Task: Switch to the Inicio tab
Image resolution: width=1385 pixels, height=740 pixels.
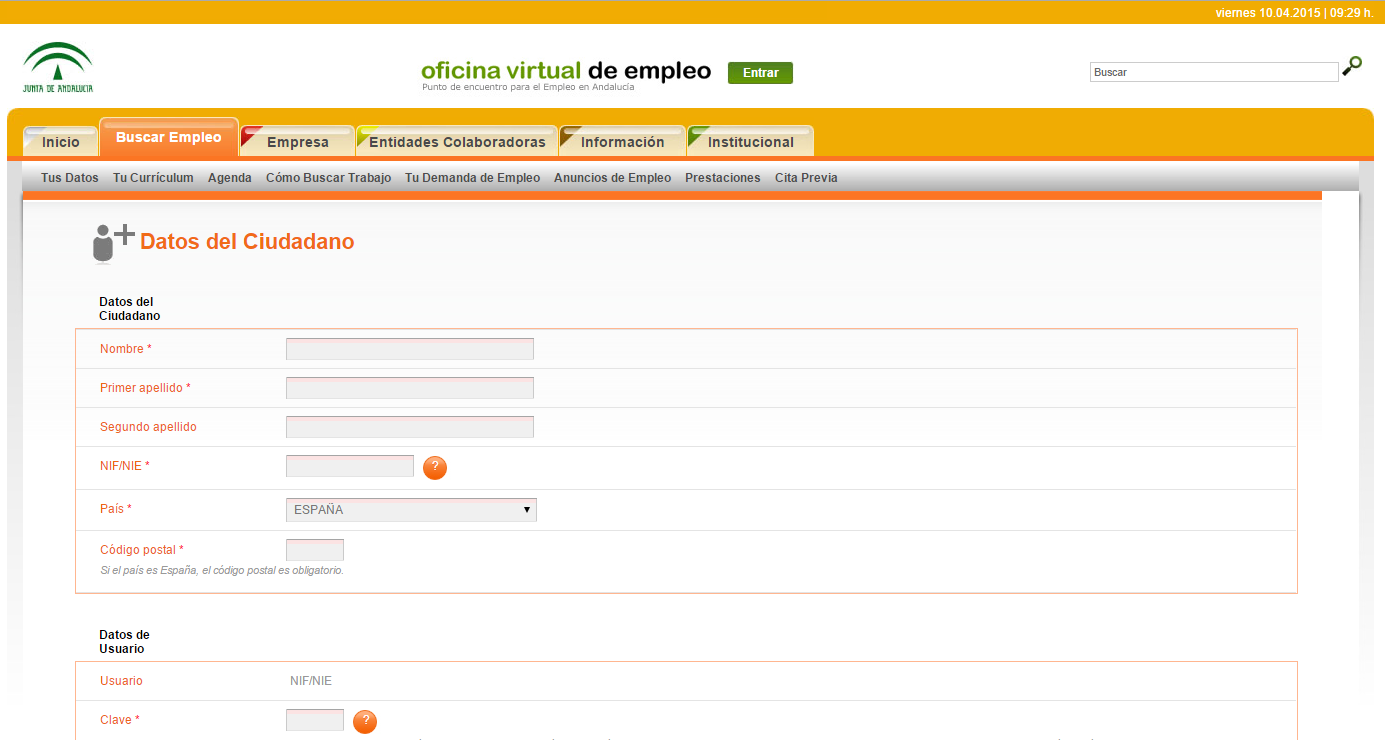Action: 60,142
